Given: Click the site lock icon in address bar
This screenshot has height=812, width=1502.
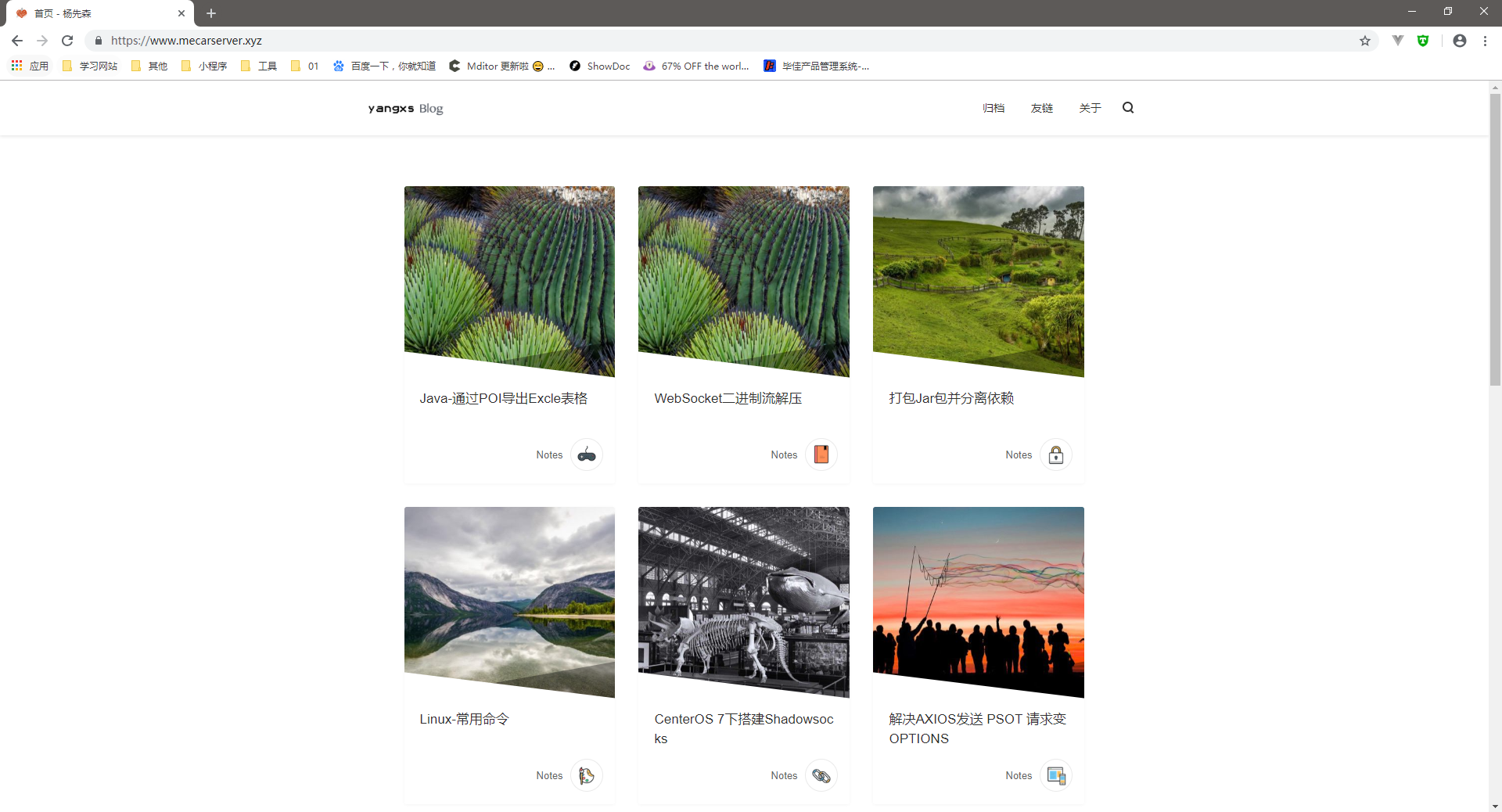Looking at the screenshot, I should pyautogui.click(x=99, y=41).
